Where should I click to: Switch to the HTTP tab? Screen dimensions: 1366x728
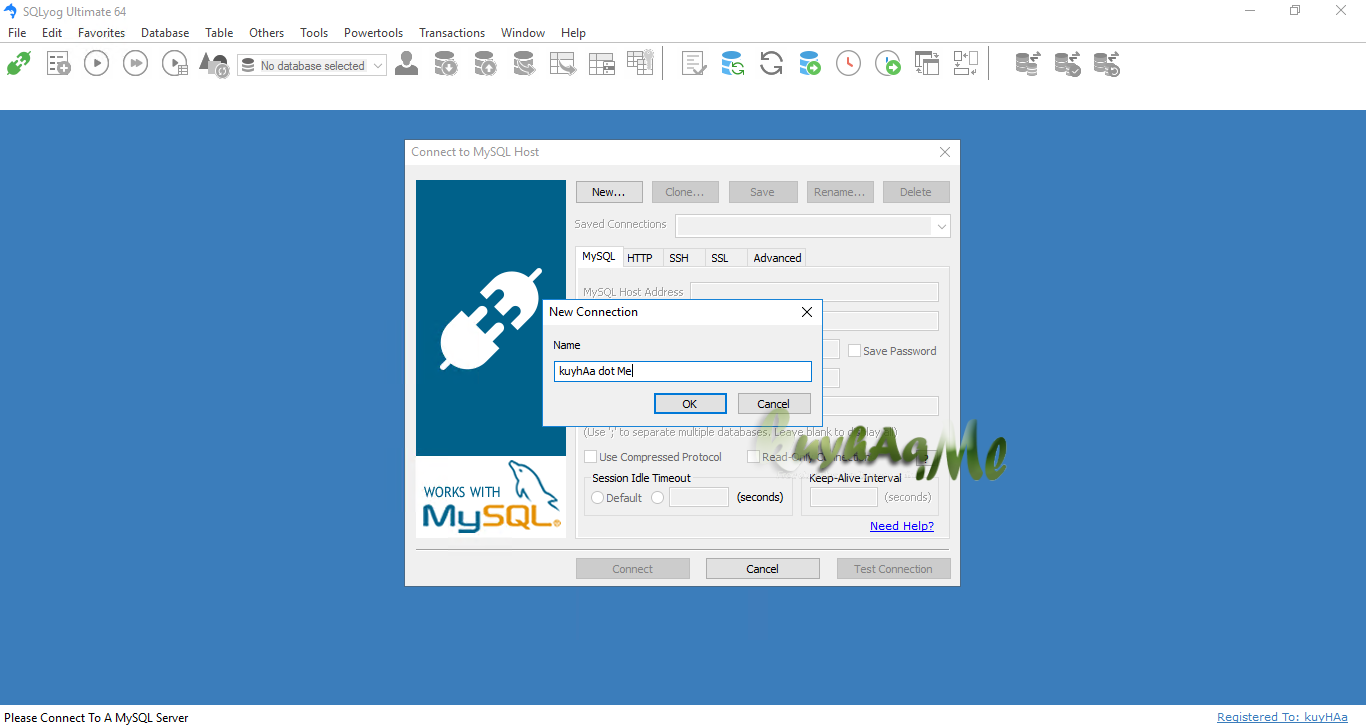click(x=640, y=258)
